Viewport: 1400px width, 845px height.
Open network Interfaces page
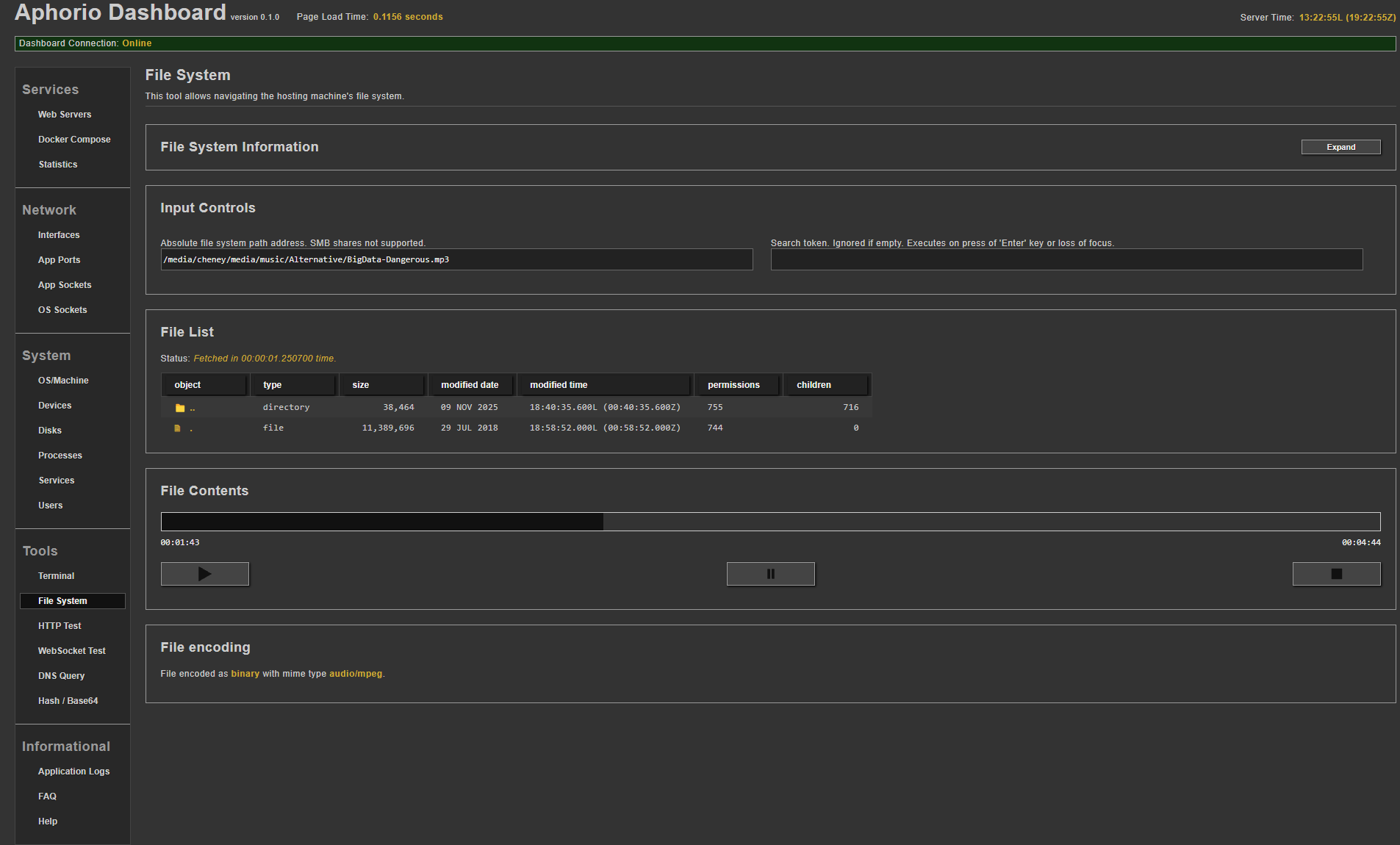click(x=59, y=235)
